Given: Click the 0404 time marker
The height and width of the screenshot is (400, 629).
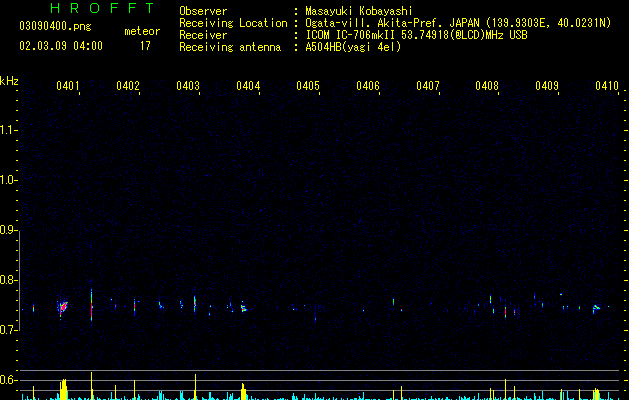Looking at the screenshot, I should point(248,86).
